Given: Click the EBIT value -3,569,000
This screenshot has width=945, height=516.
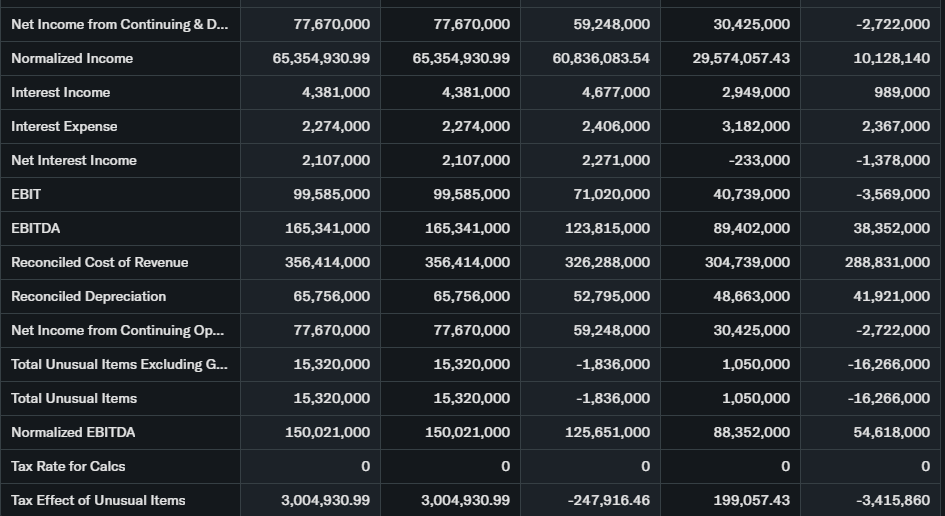Looking at the screenshot, I should coord(888,194).
